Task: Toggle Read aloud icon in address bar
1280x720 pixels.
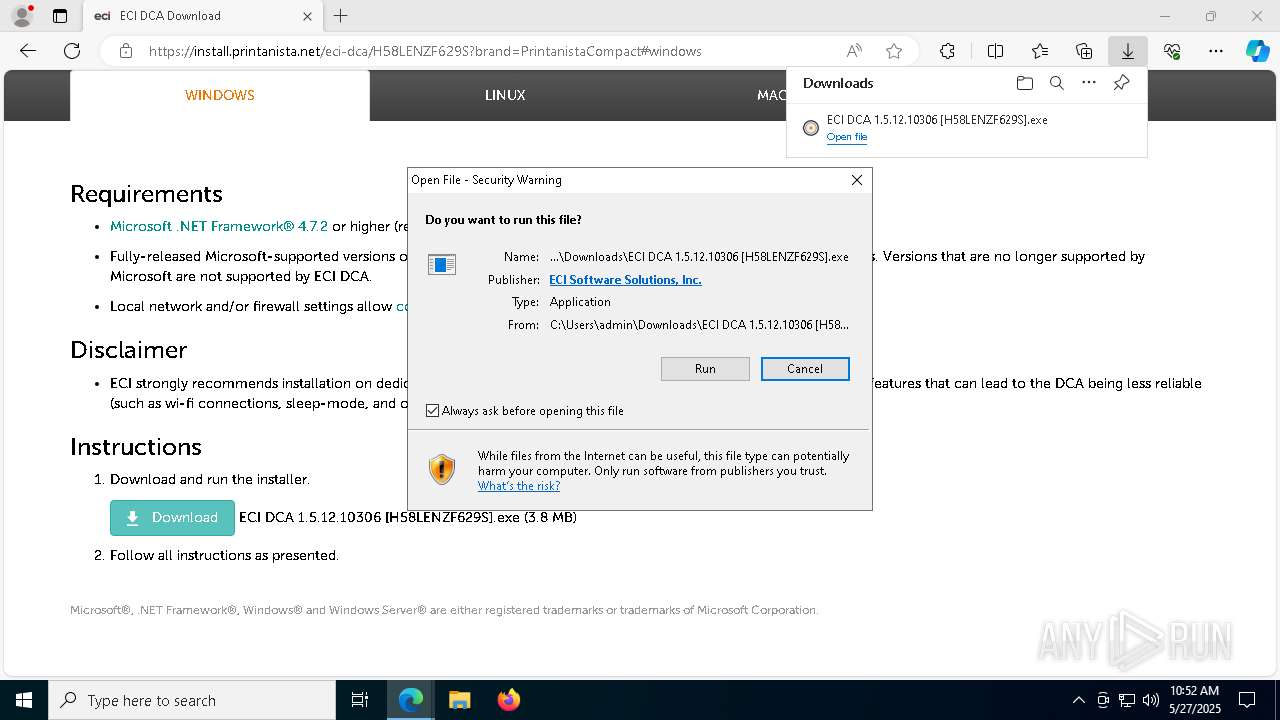Action: coord(854,51)
